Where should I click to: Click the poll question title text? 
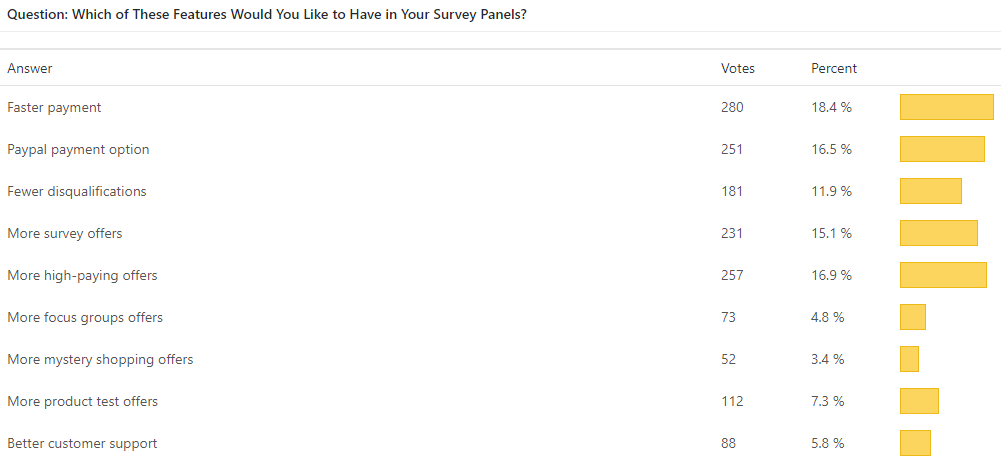pos(267,15)
